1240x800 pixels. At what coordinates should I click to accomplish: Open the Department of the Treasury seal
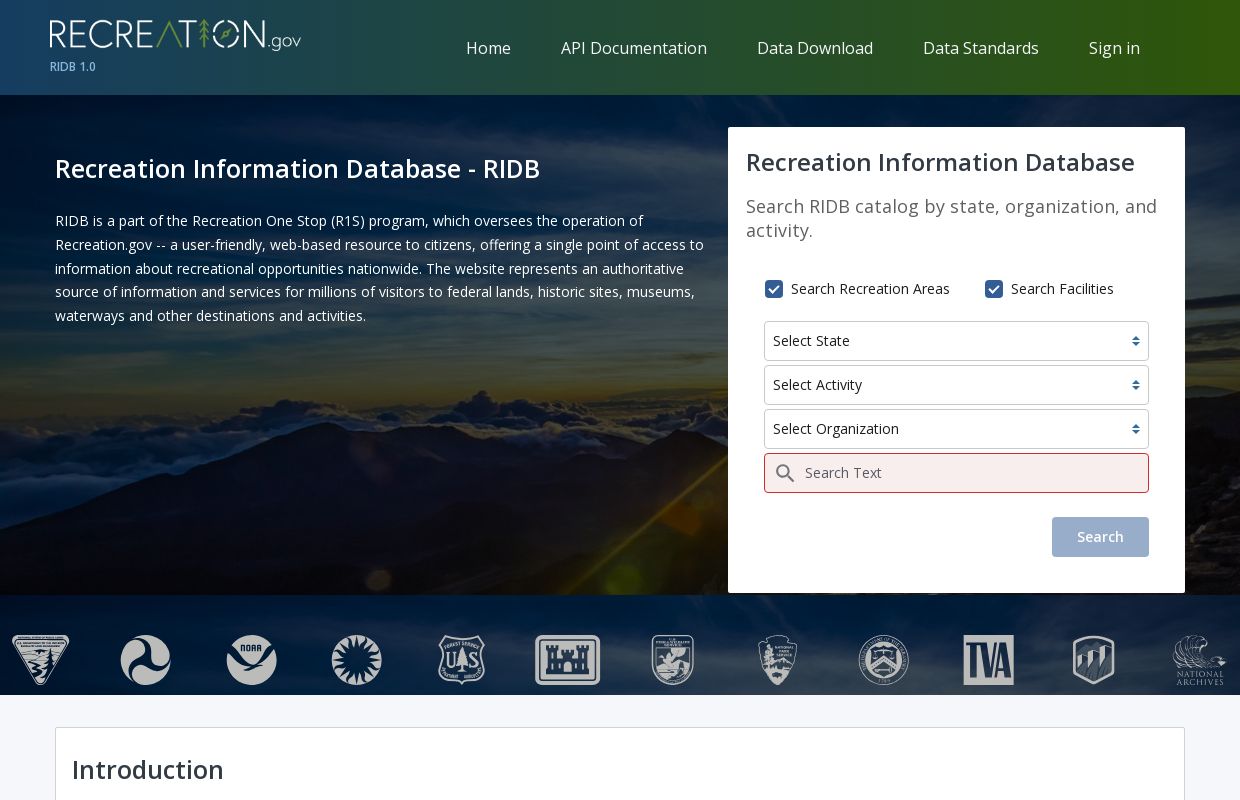click(884, 660)
